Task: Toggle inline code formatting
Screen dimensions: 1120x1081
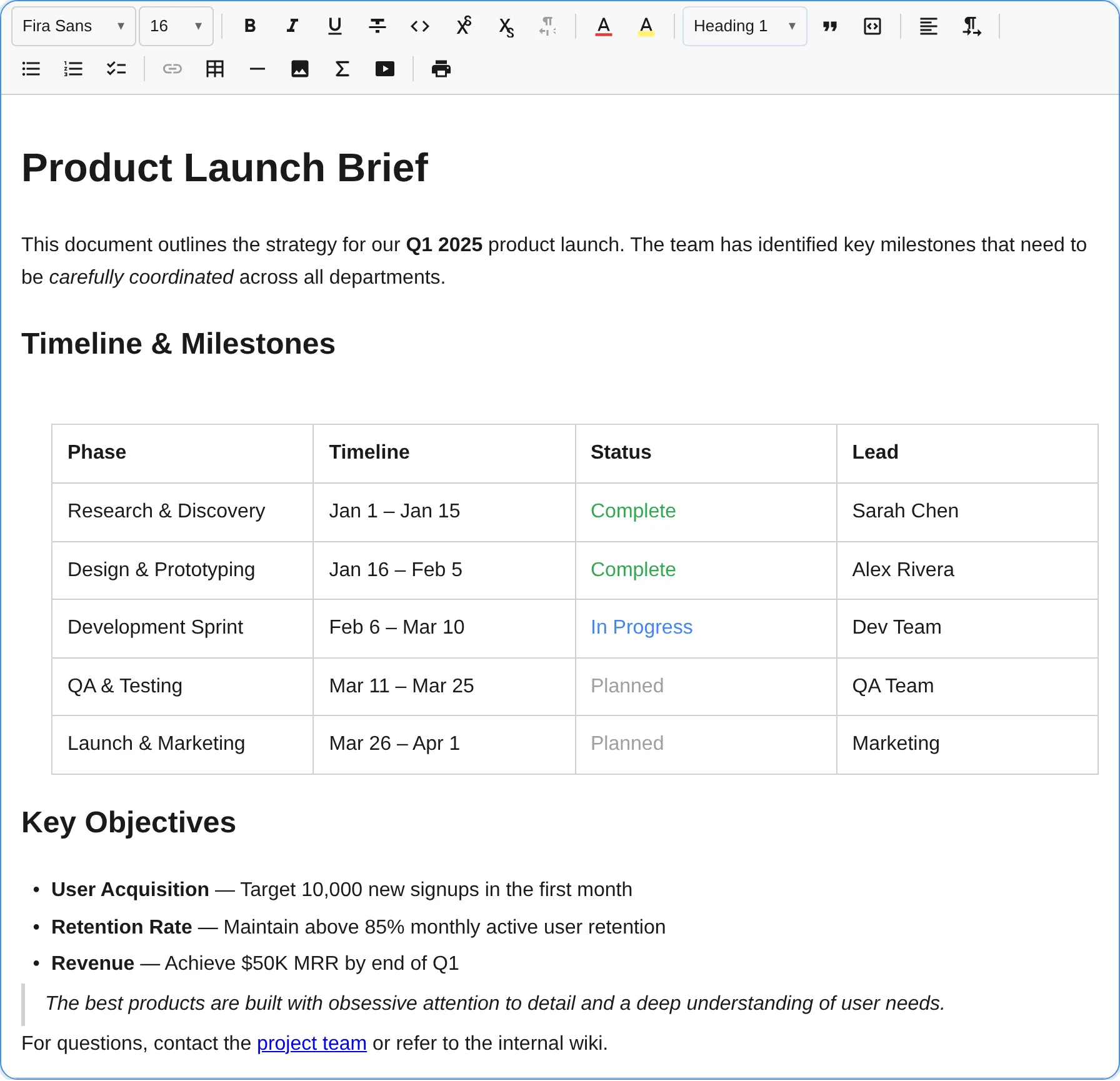Action: coord(420,26)
